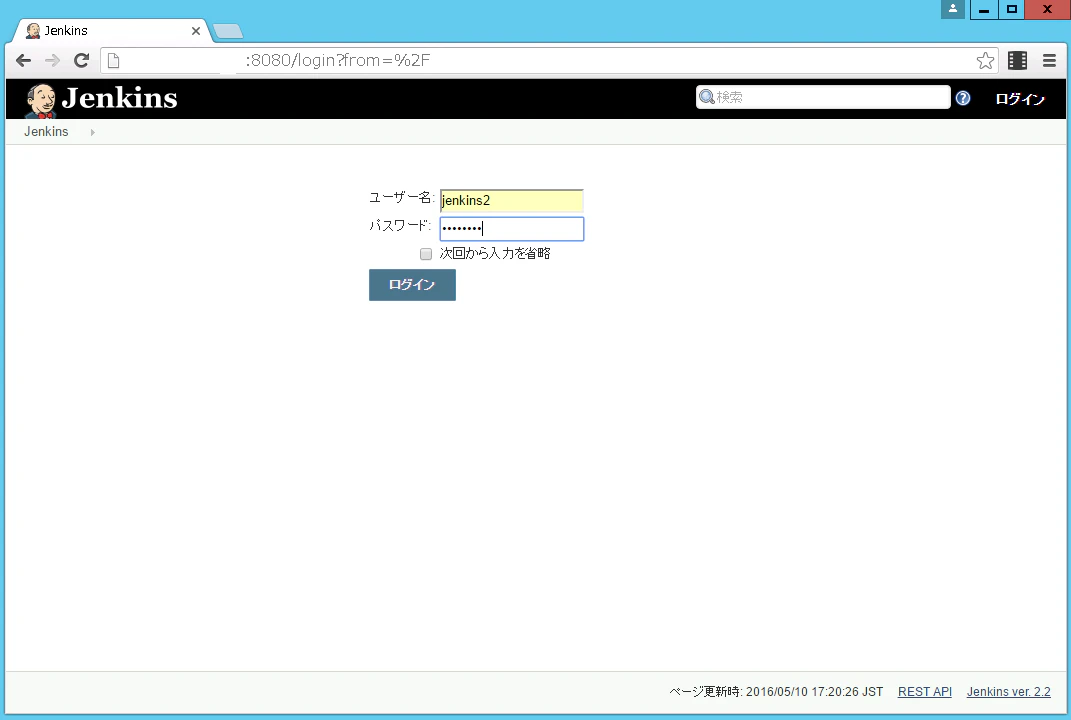Click the 検索 search box

[x=823, y=97]
